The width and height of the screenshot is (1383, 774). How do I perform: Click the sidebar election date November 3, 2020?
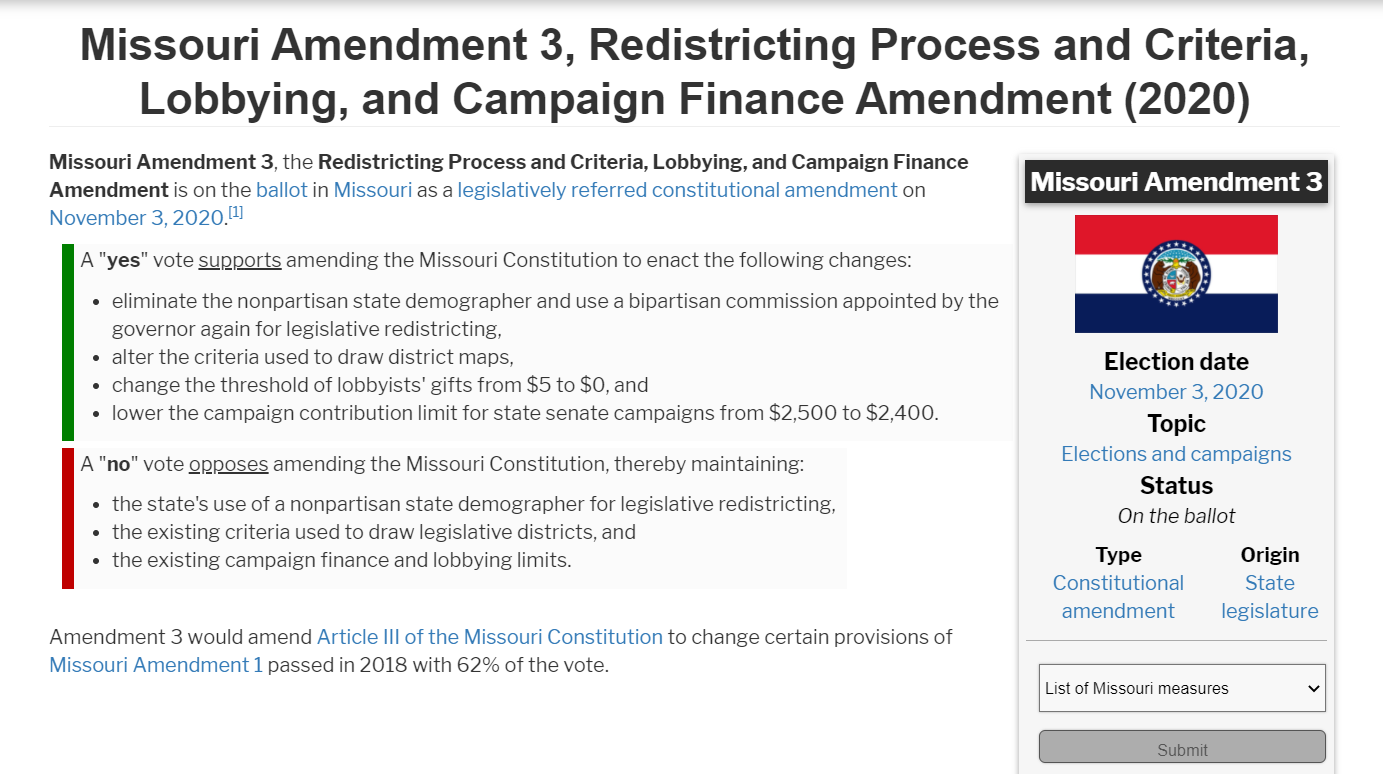click(1176, 392)
